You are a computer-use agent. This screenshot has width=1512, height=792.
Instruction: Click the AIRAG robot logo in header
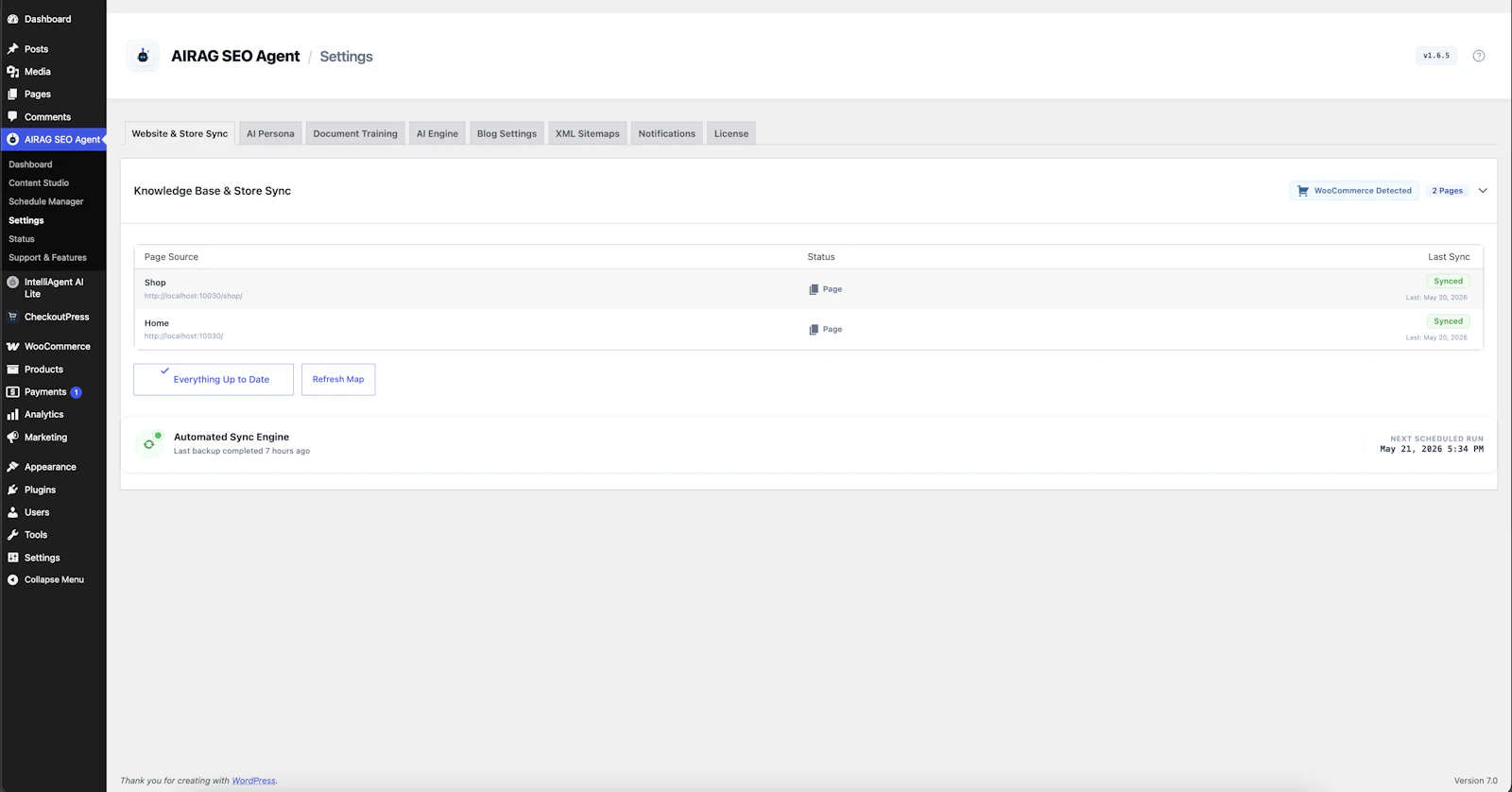pyautogui.click(x=143, y=56)
